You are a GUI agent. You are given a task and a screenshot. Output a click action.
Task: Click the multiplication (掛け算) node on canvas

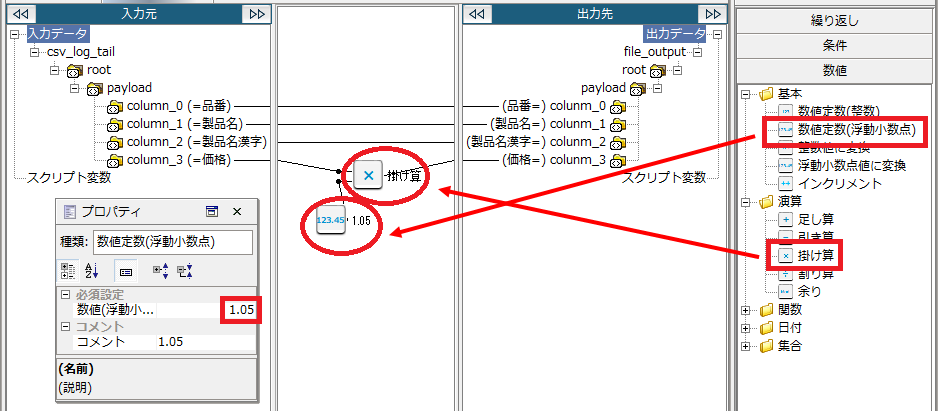368,176
